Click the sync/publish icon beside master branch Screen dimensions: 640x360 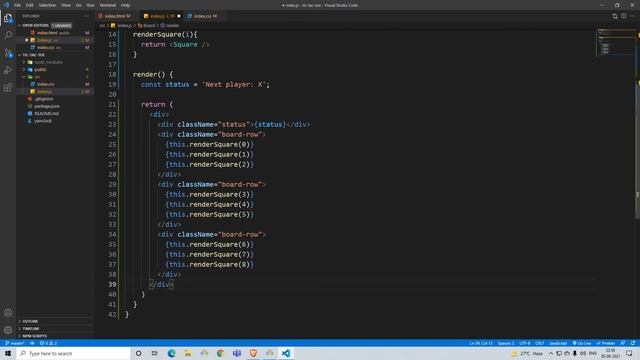(x=32, y=343)
